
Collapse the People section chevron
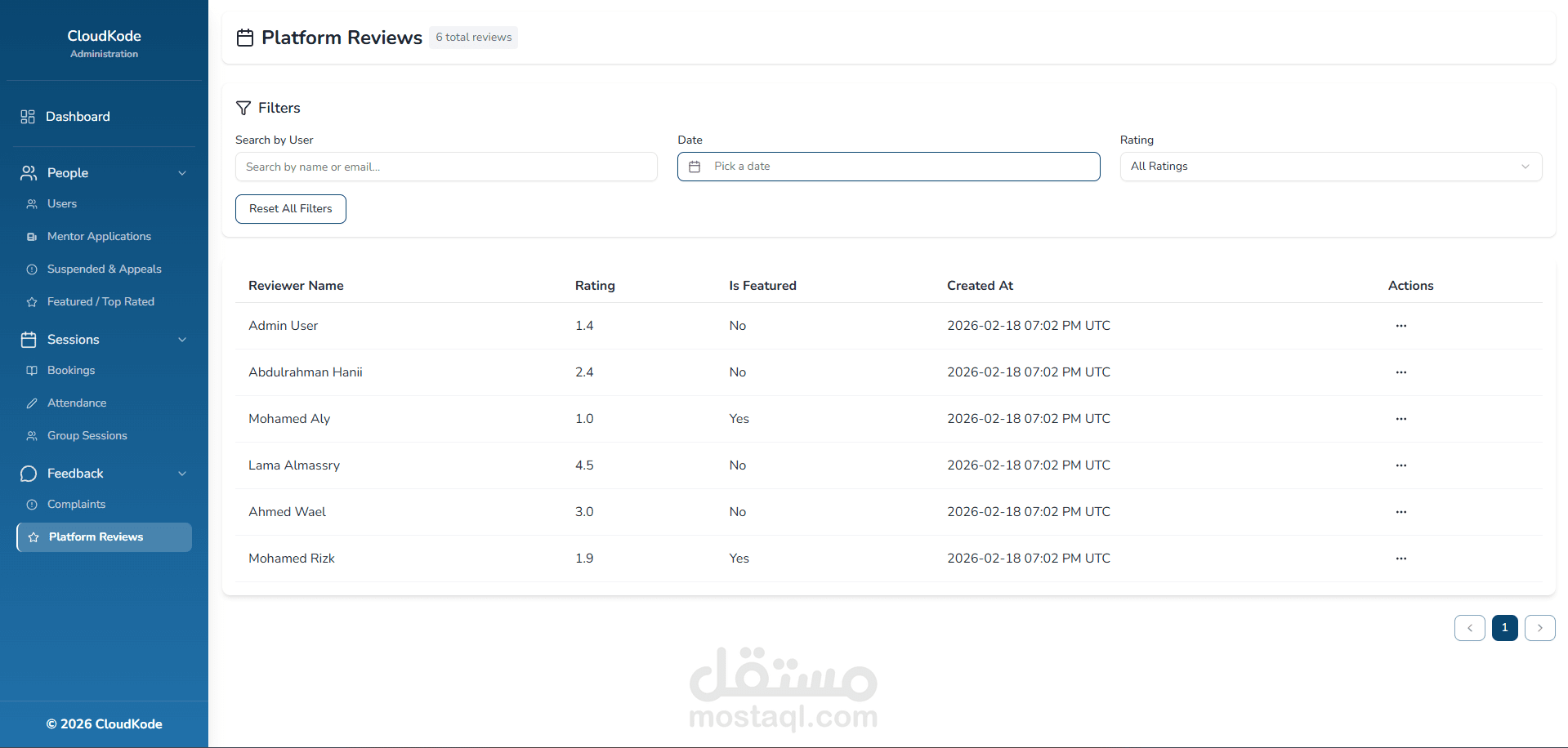tap(182, 173)
